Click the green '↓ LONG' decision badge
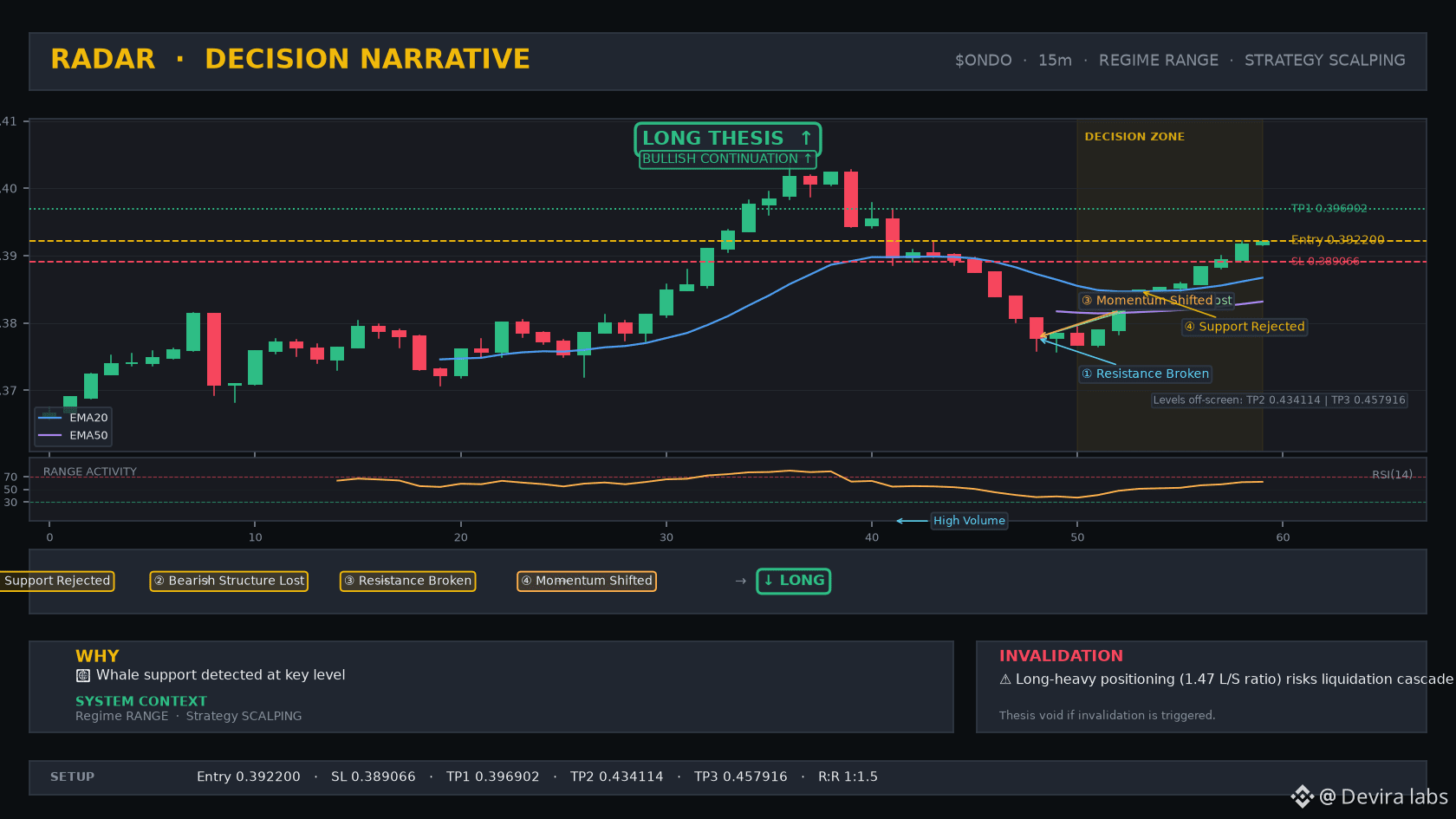Viewport: 1456px width, 819px height. click(794, 581)
